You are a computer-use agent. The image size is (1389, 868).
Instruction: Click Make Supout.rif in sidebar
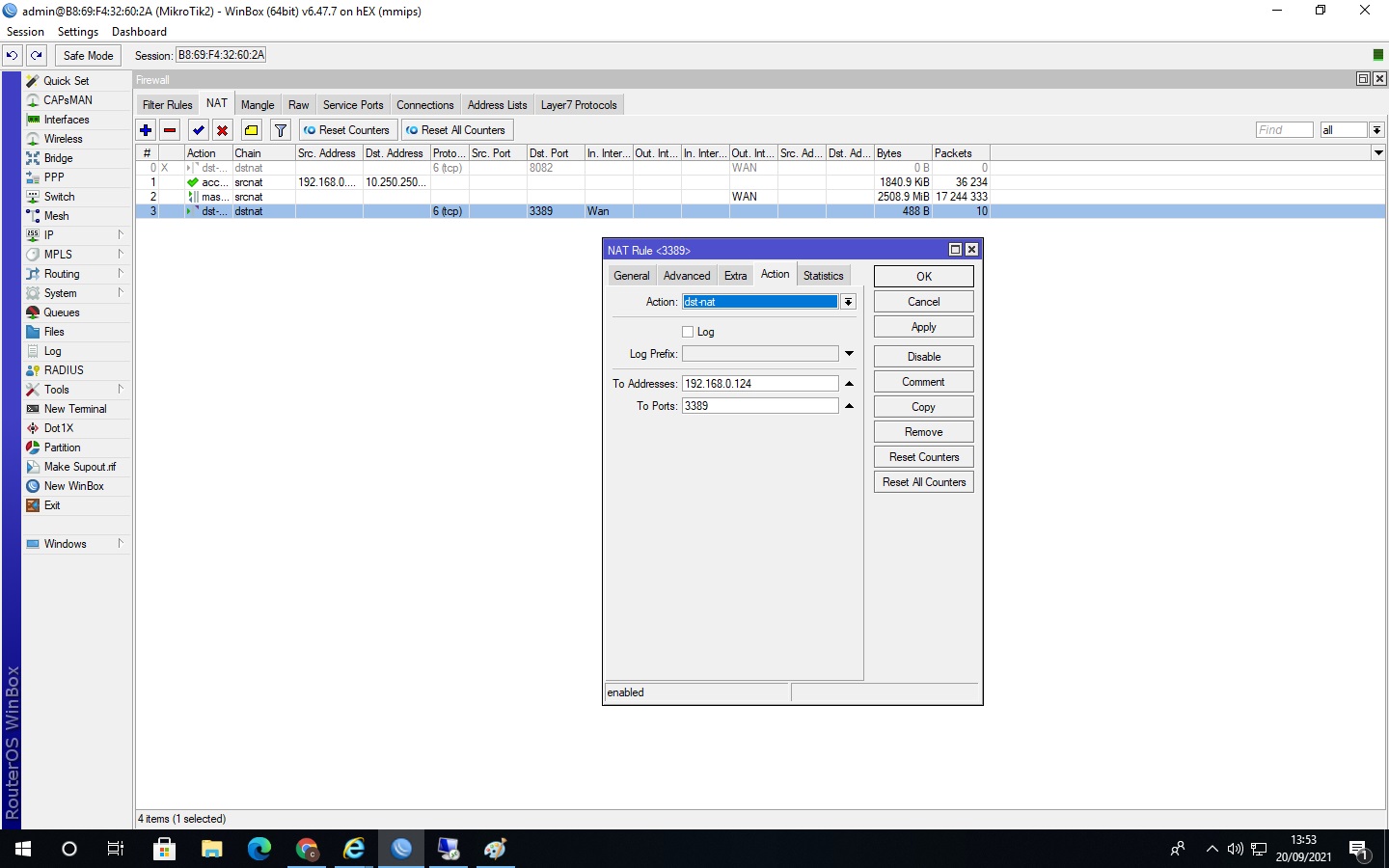point(79,467)
